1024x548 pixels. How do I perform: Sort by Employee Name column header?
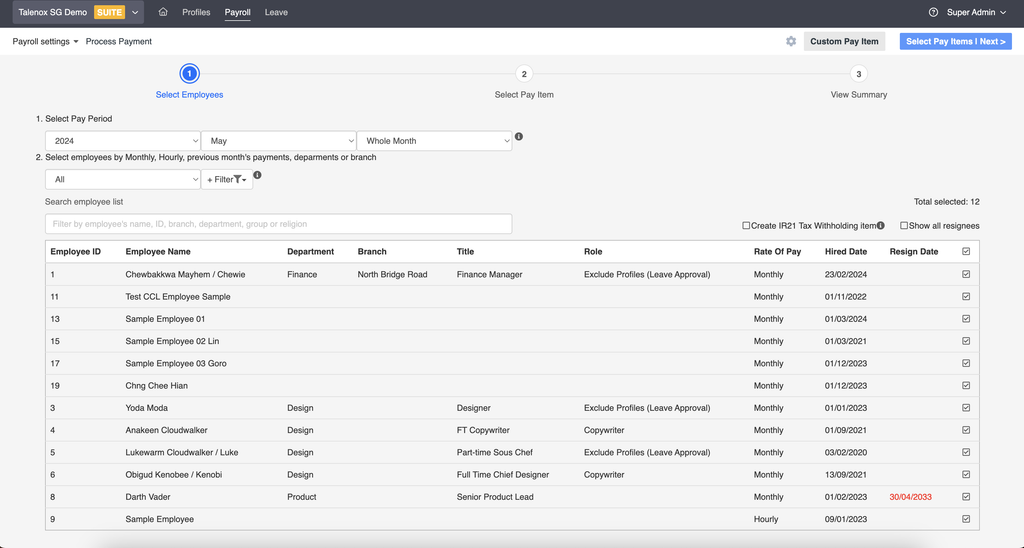tap(158, 251)
